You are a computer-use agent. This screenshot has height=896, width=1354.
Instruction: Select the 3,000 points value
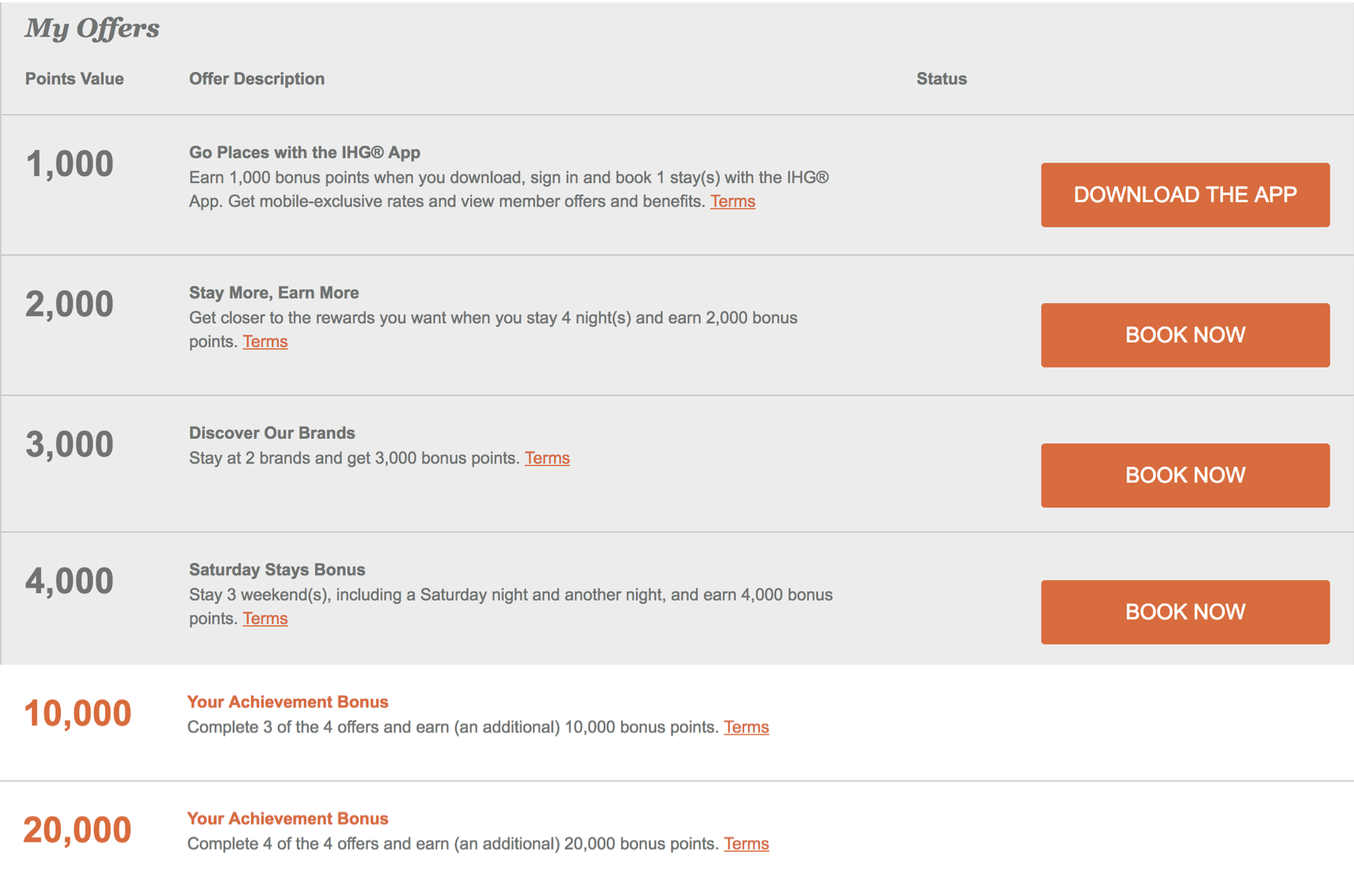tap(69, 445)
